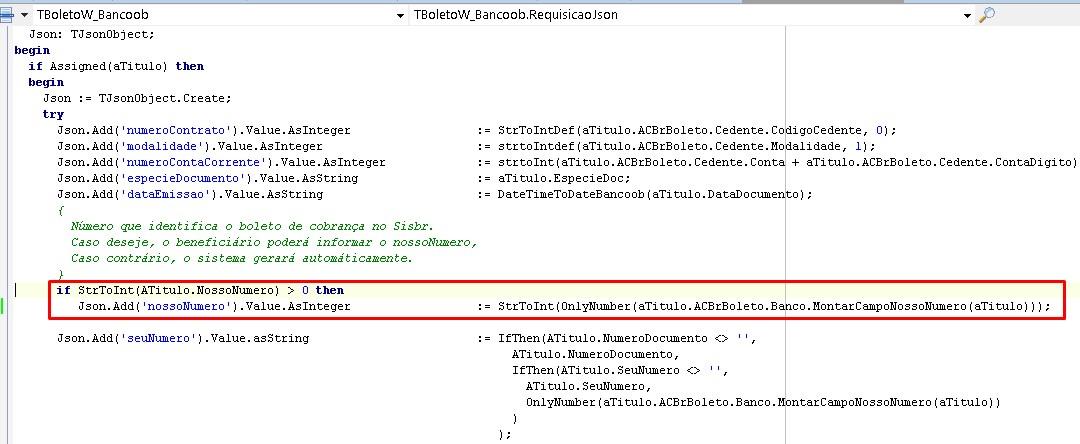The width and height of the screenshot is (1080, 444).
Task: Click the Json.Add('especieDocumento') statement
Action: 207,178
